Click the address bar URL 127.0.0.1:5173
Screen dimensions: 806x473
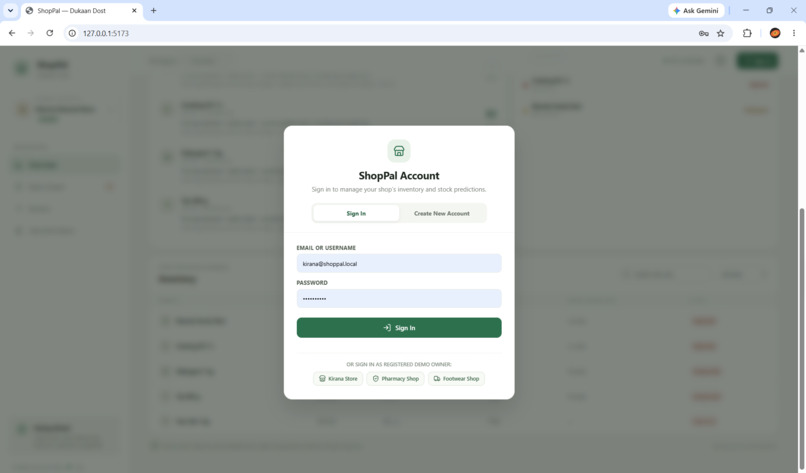coord(106,33)
